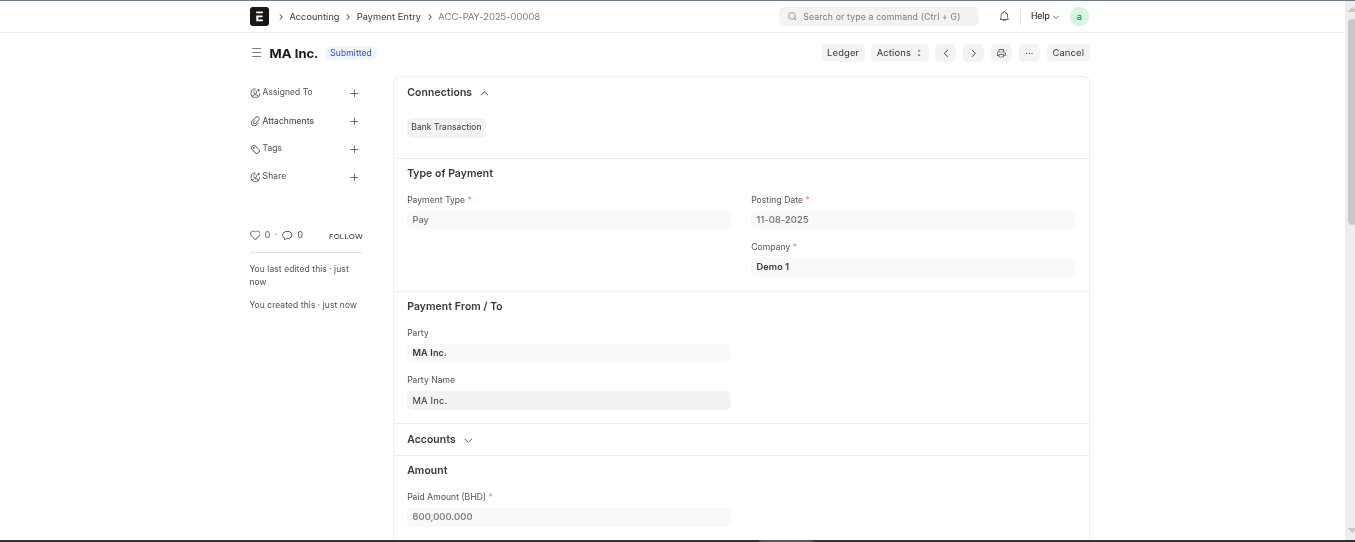The width and height of the screenshot is (1355, 542).
Task: Open the notifications bell
Action: click(x=1004, y=16)
